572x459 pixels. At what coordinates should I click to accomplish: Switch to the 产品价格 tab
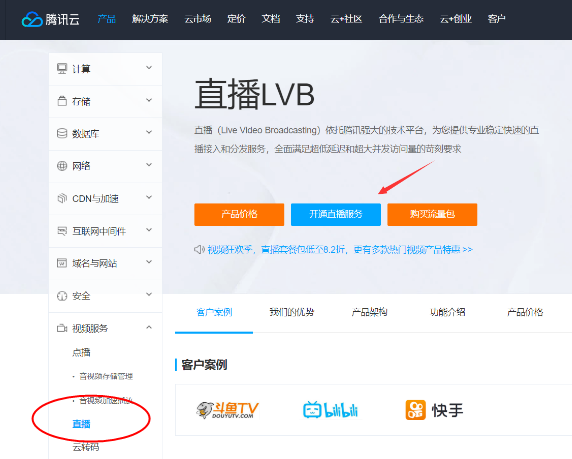[x=525, y=312]
